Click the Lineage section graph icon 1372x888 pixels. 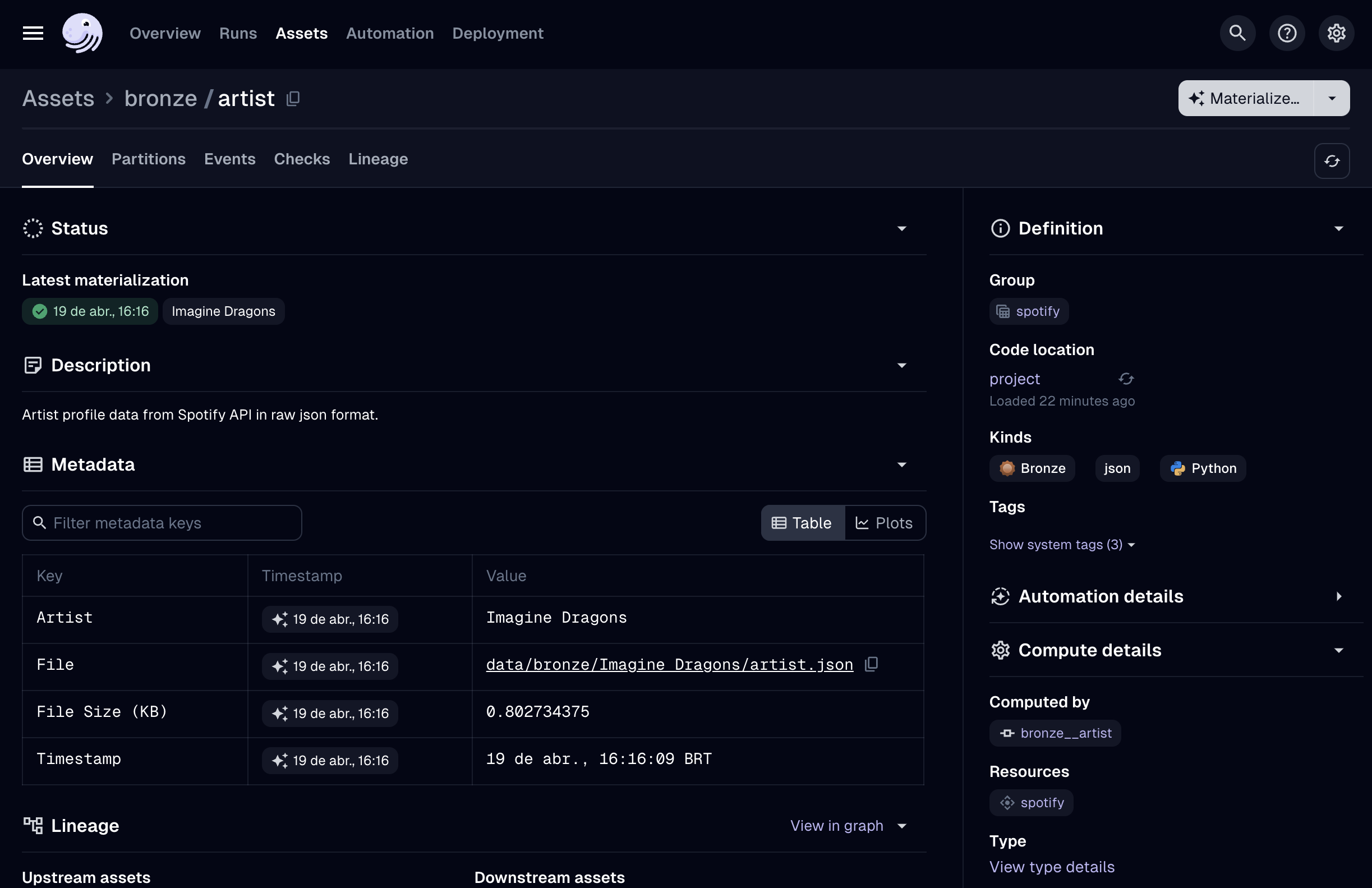(33, 826)
